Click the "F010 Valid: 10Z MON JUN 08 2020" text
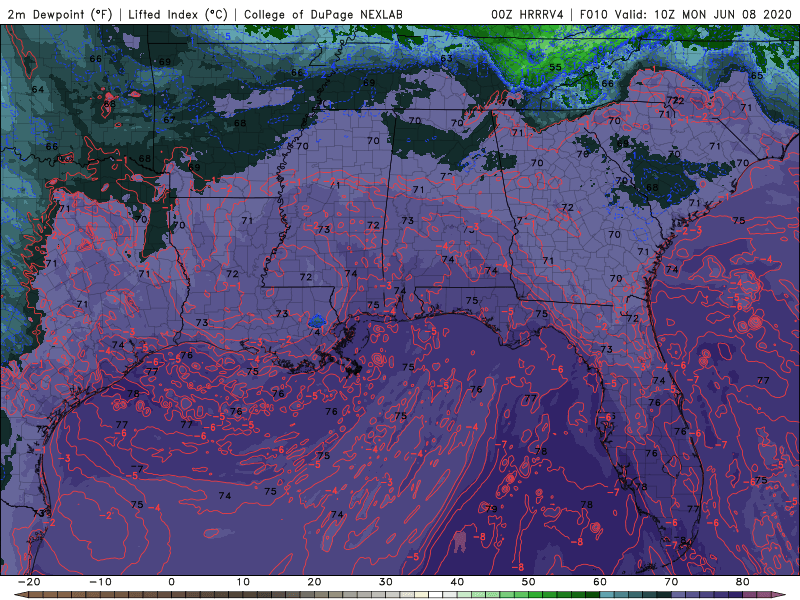 [x=686, y=14]
